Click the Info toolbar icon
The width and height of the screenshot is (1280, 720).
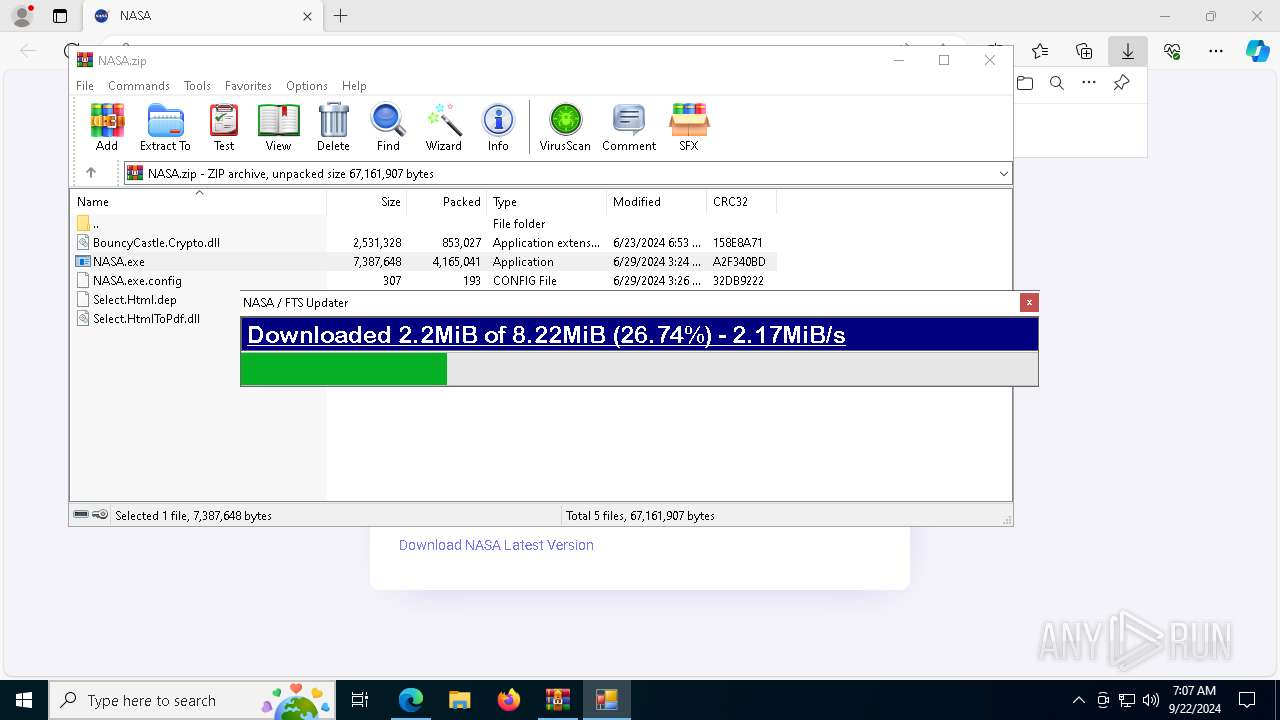[498, 127]
